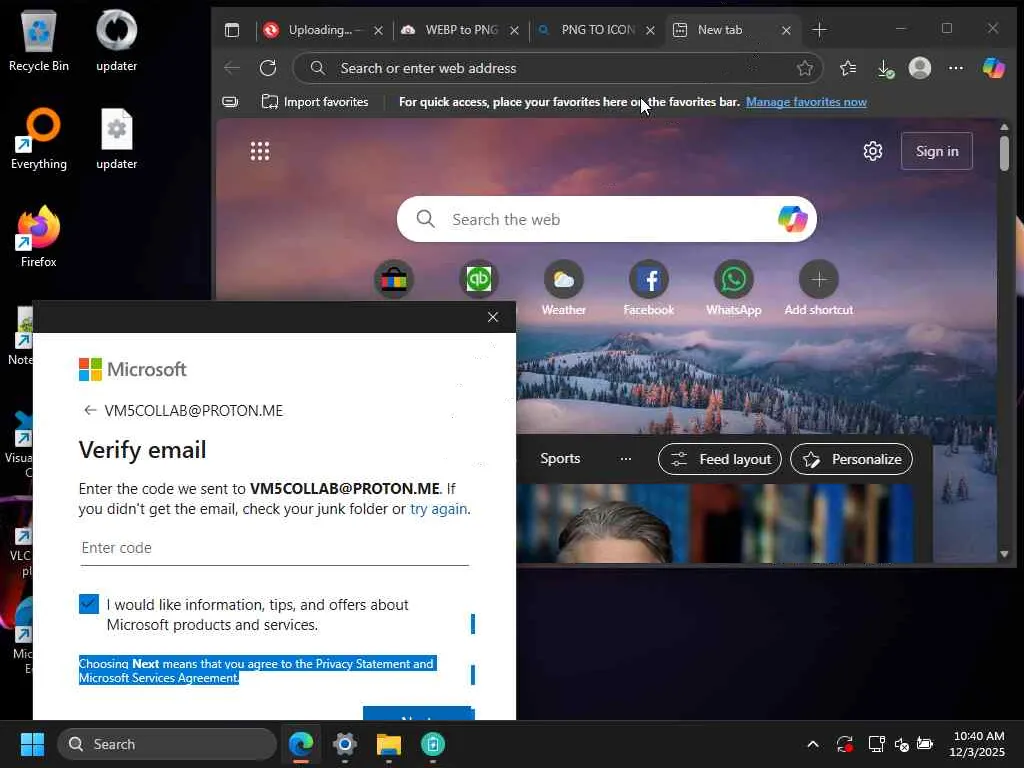Open File Explorer from taskbar

click(x=389, y=744)
